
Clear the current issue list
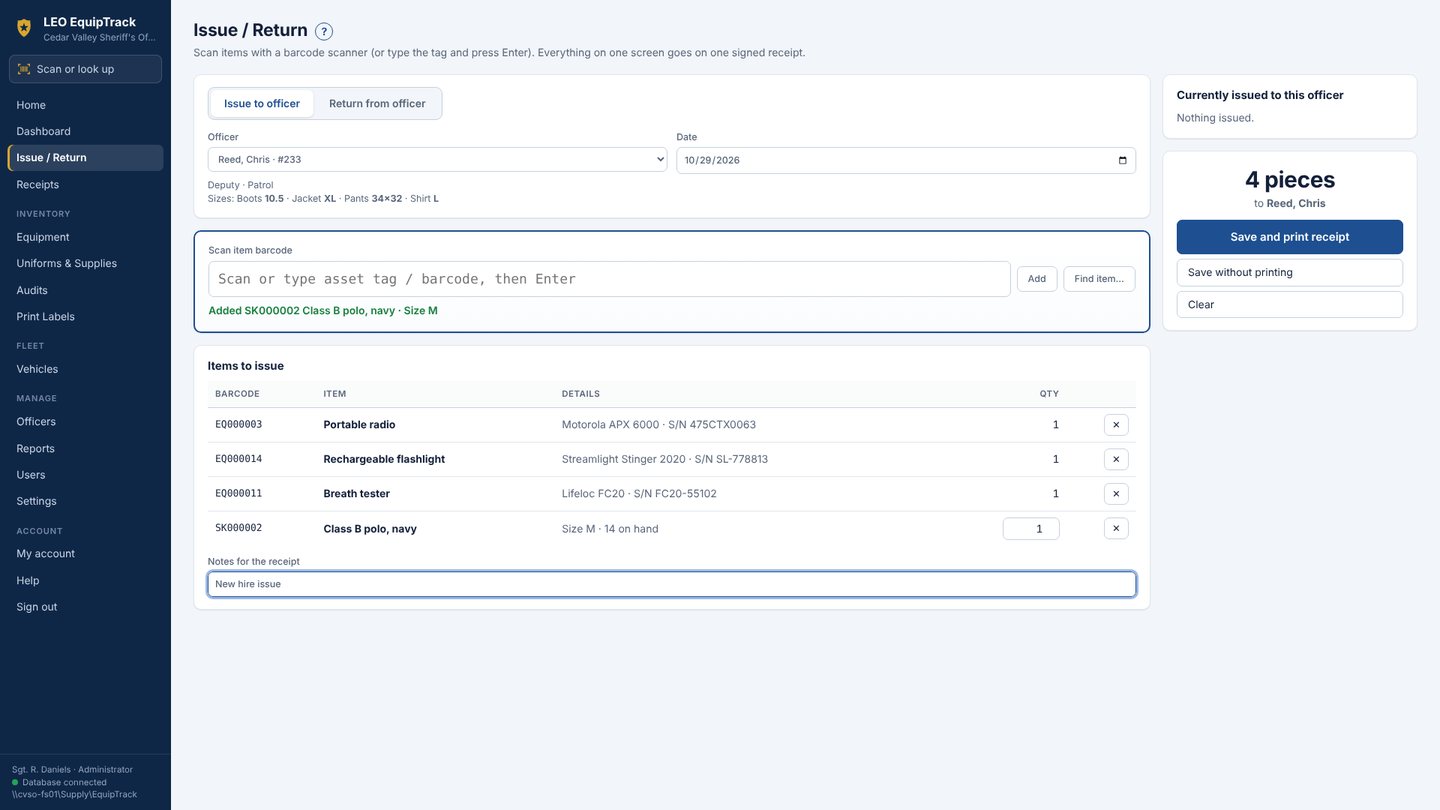click(x=1289, y=304)
